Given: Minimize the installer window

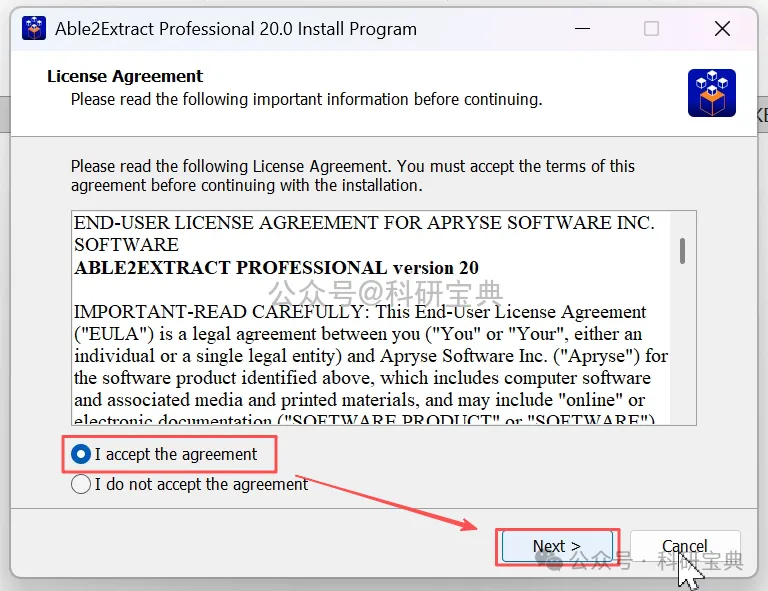Looking at the screenshot, I should 582,28.
